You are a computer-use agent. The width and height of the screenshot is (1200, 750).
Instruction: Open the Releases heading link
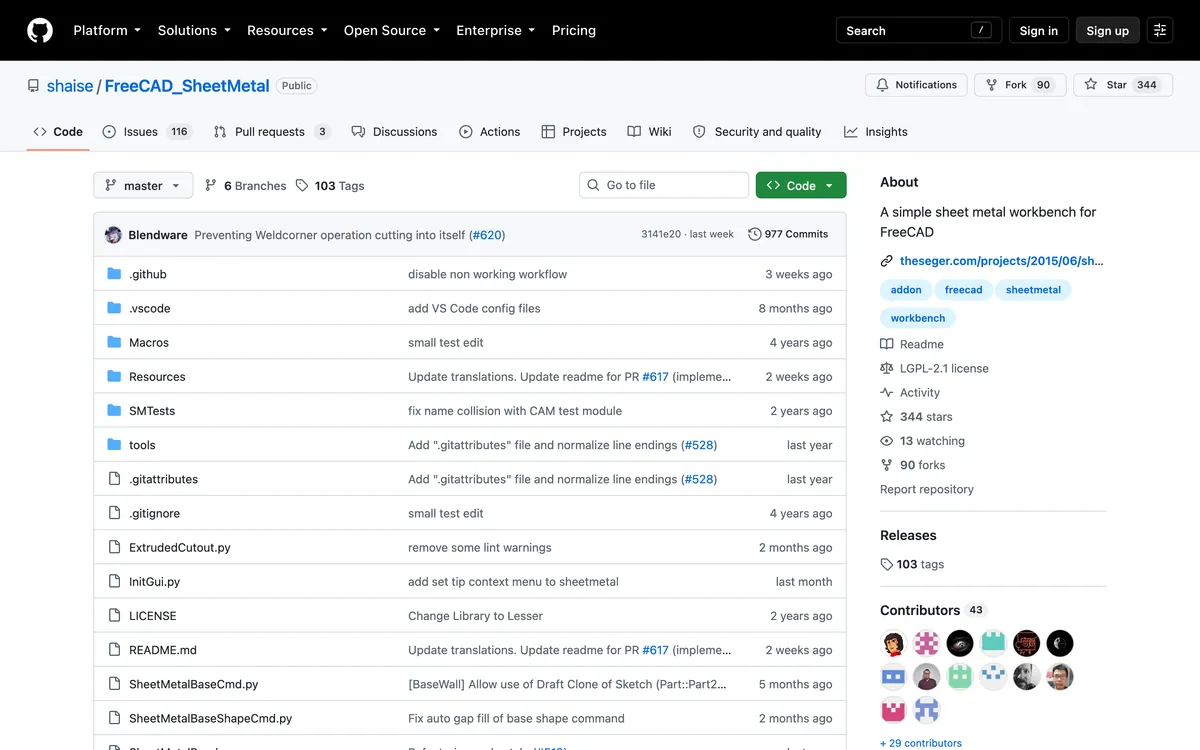(x=908, y=535)
